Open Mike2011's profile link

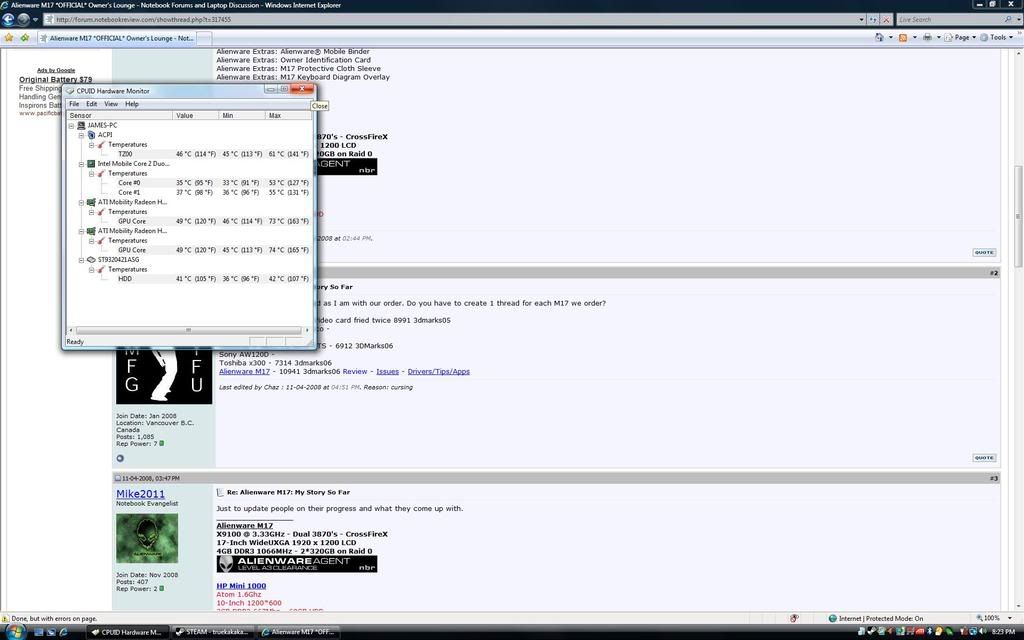point(140,494)
